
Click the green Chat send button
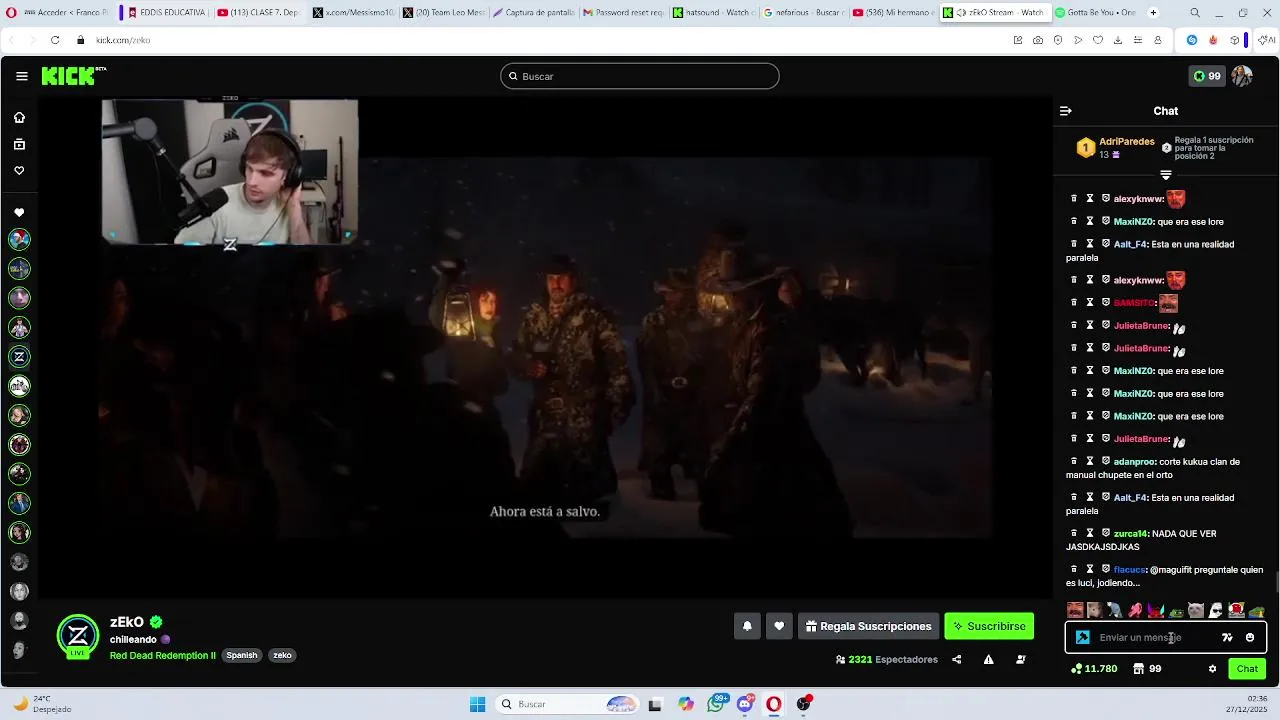point(1247,669)
